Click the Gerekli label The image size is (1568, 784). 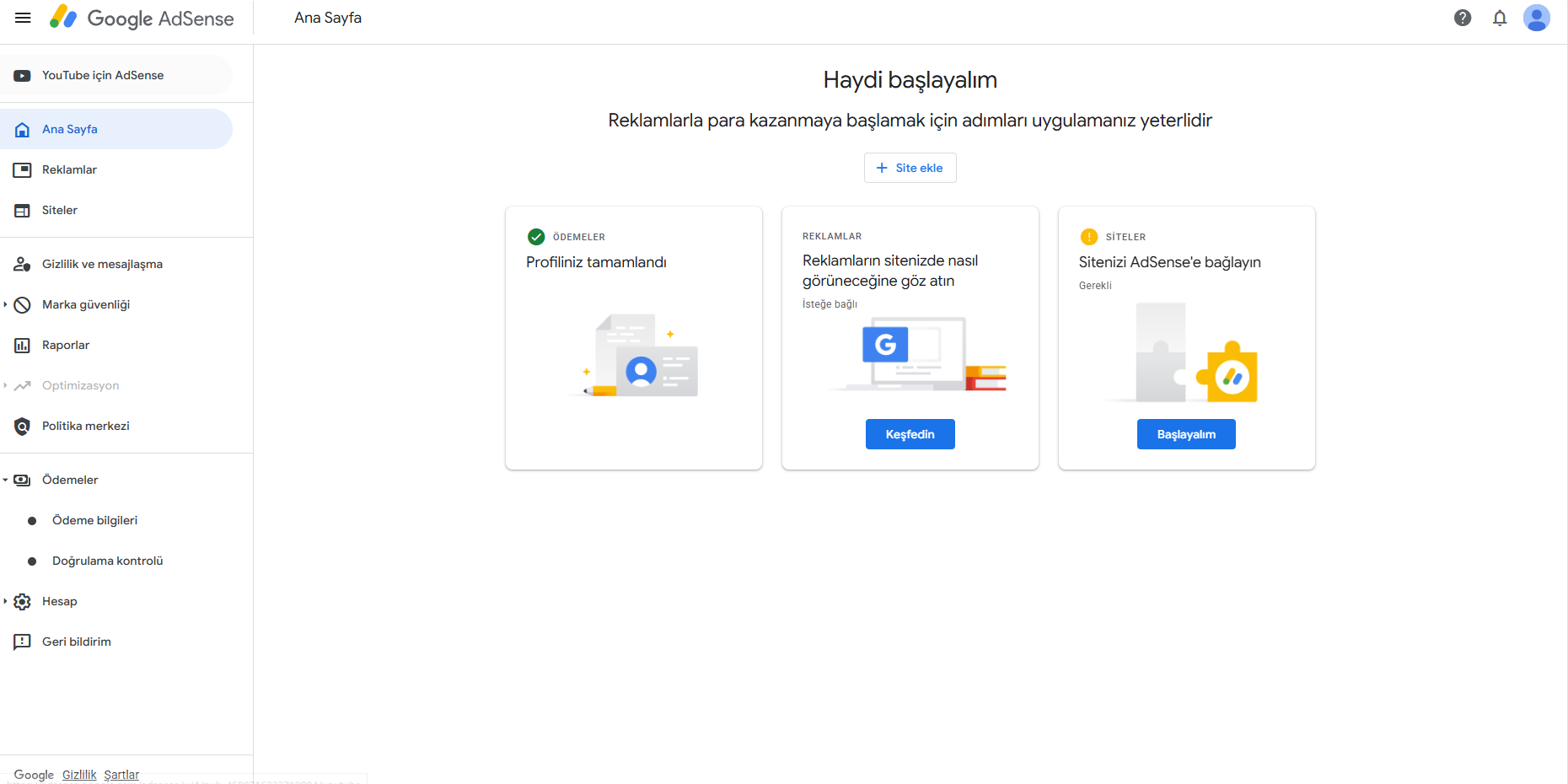point(1095,286)
